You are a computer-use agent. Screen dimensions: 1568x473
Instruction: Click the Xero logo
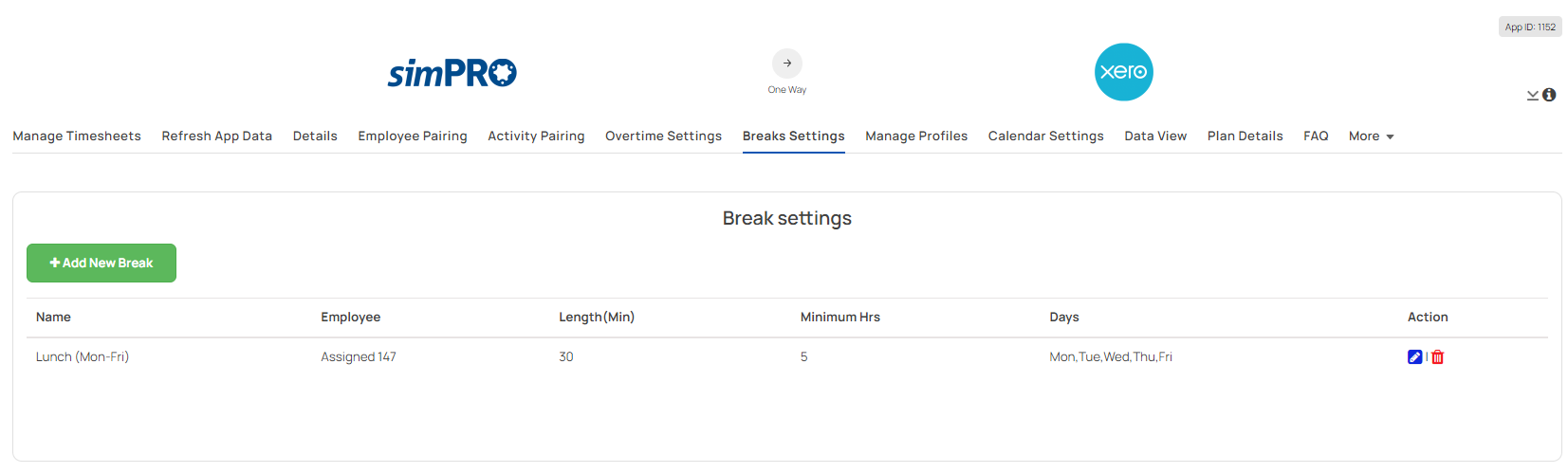(1124, 72)
